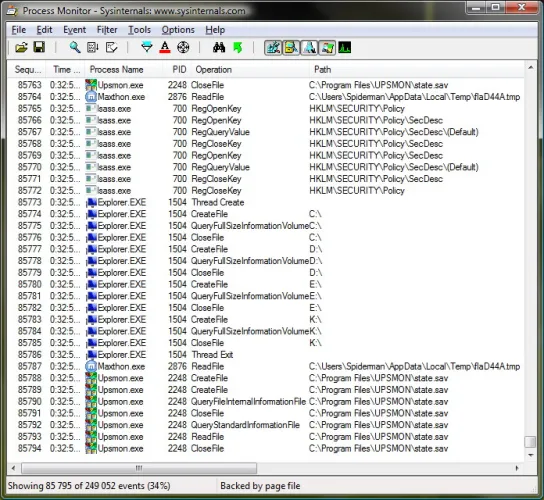Open the Filter dialog via the funnel icon

click(x=147, y=48)
